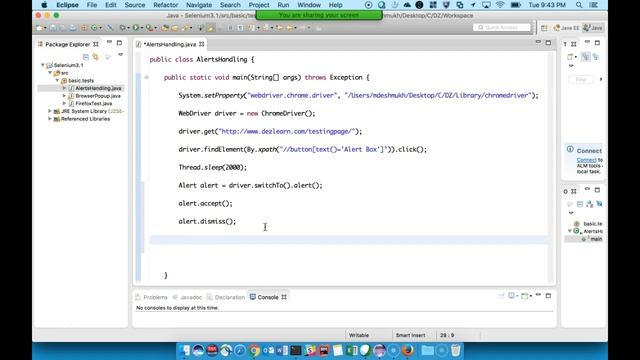The width and height of the screenshot is (640, 360).
Task: Click the Open Perspective icon
Action: coord(544,28)
